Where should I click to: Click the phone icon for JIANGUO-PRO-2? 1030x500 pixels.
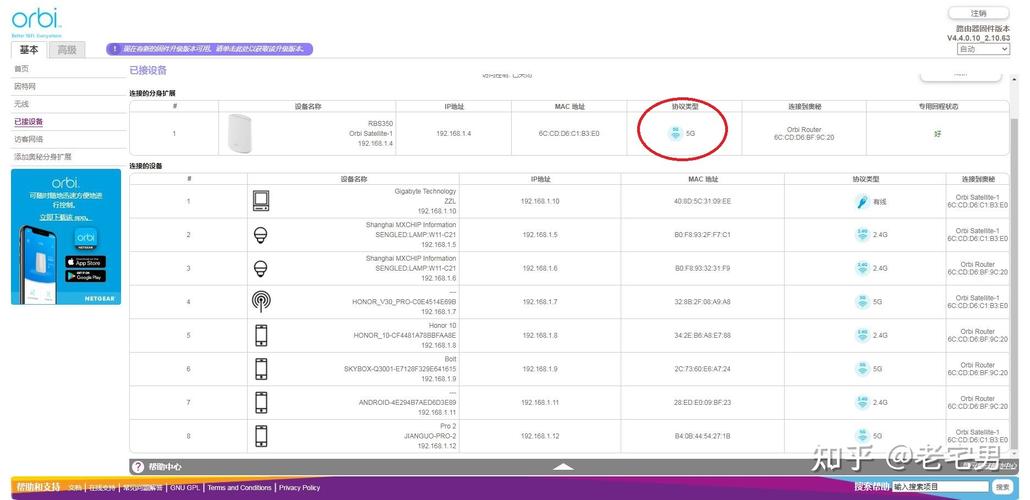click(261, 436)
